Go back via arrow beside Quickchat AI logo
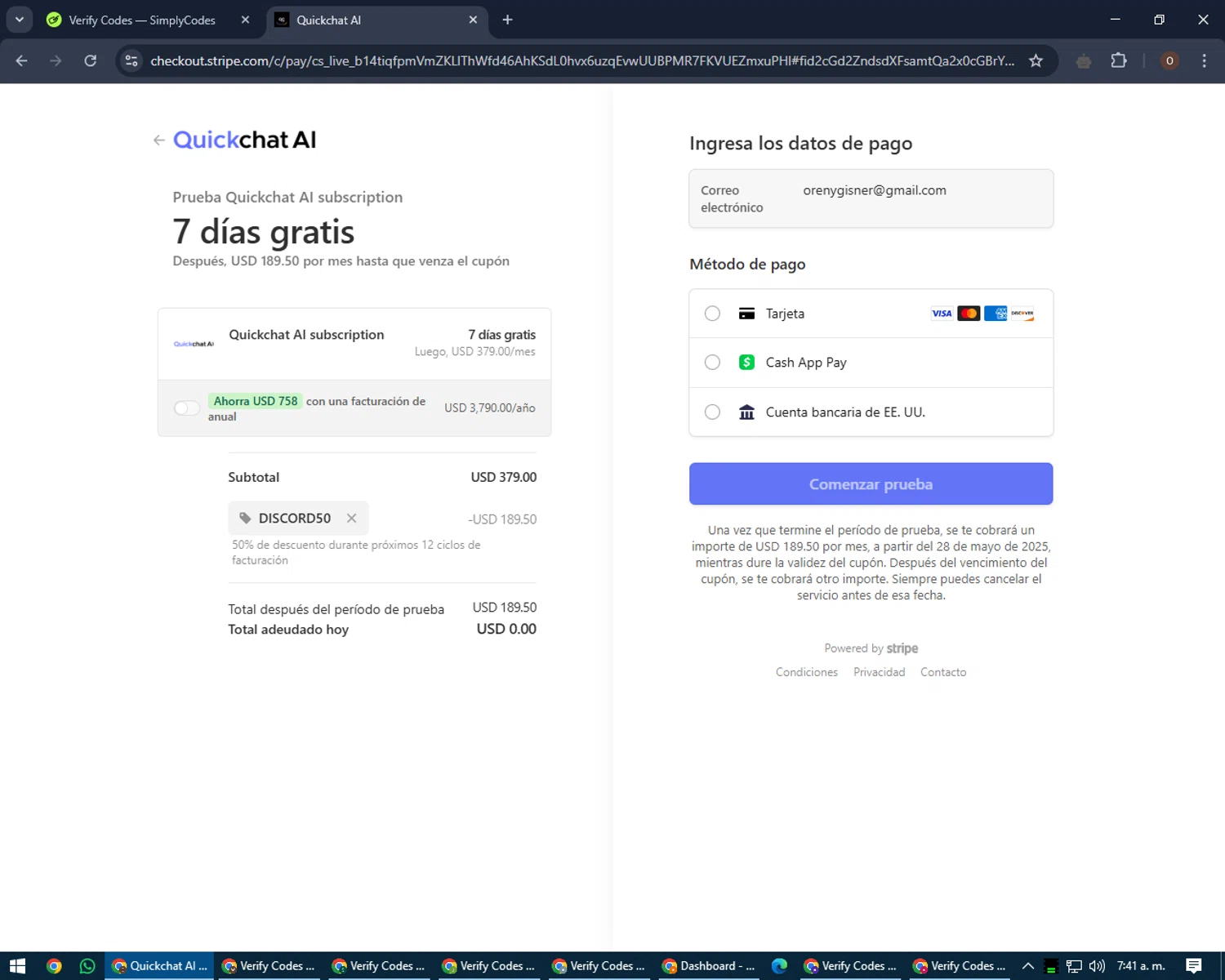The image size is (1225, 980). tap(159, 140)
